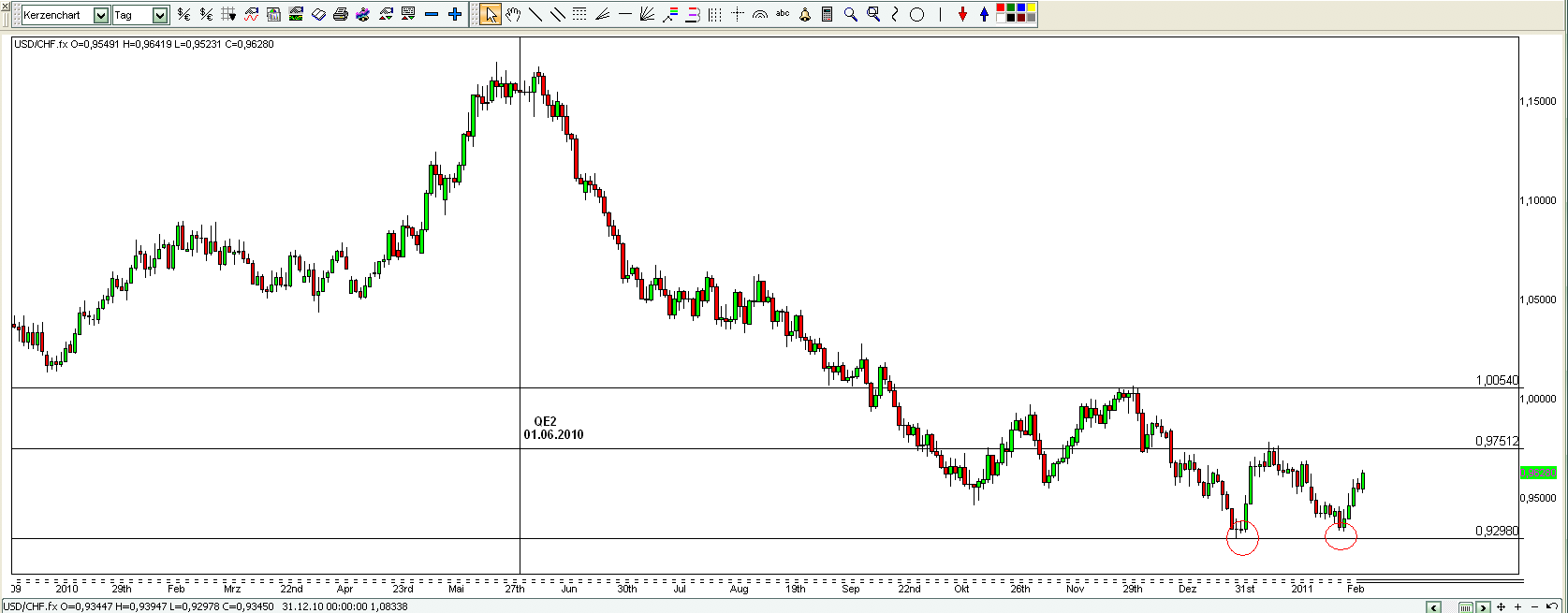Click the 1,00540 price level label
The height and width of the screenshot is (613, 1568).
1497,380
